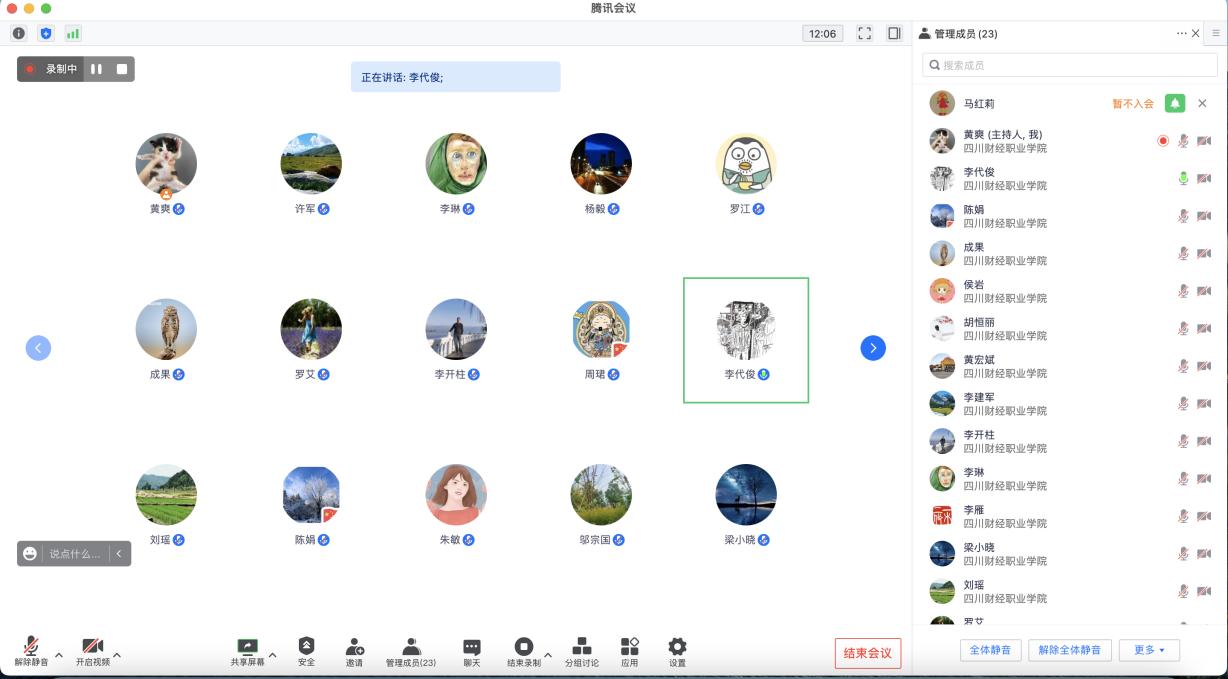Expand the end-recording options arrow
1228x679 pixels.
point(547,656)
